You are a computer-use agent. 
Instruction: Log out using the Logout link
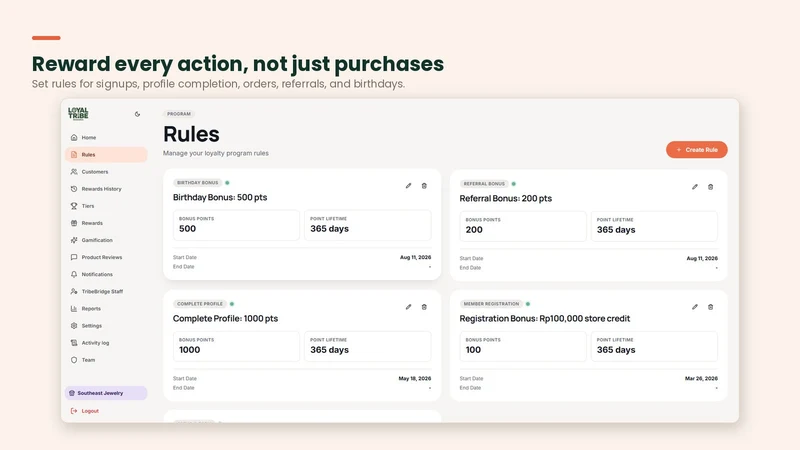90,411
